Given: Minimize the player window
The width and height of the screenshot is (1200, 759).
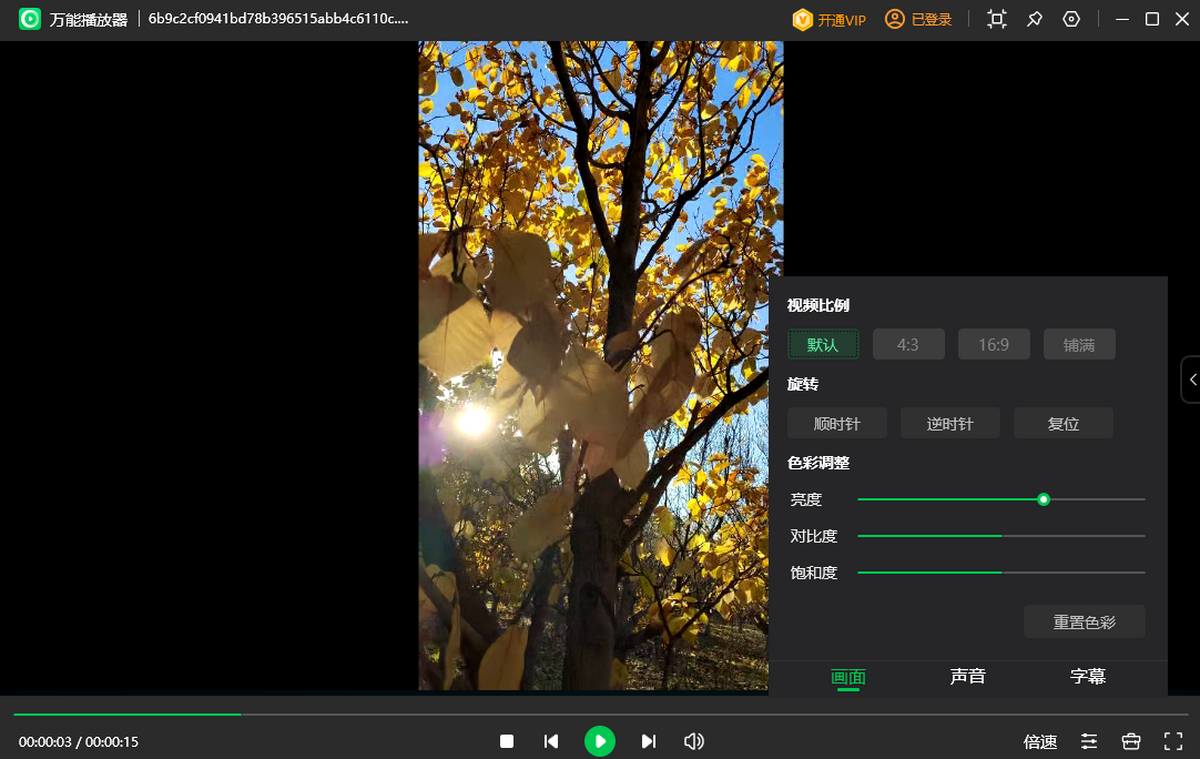Looking at the screenshot, I should coord(1124,19).
